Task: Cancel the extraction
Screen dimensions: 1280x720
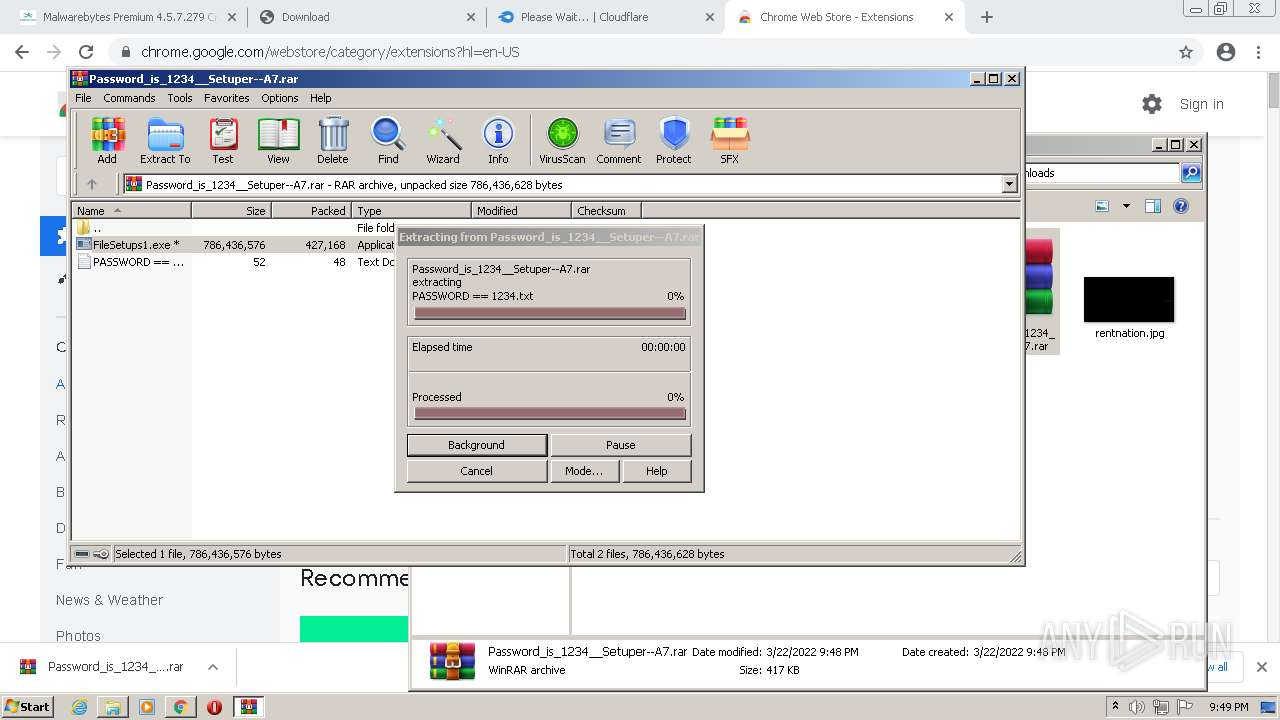Action: click(477, 471)
